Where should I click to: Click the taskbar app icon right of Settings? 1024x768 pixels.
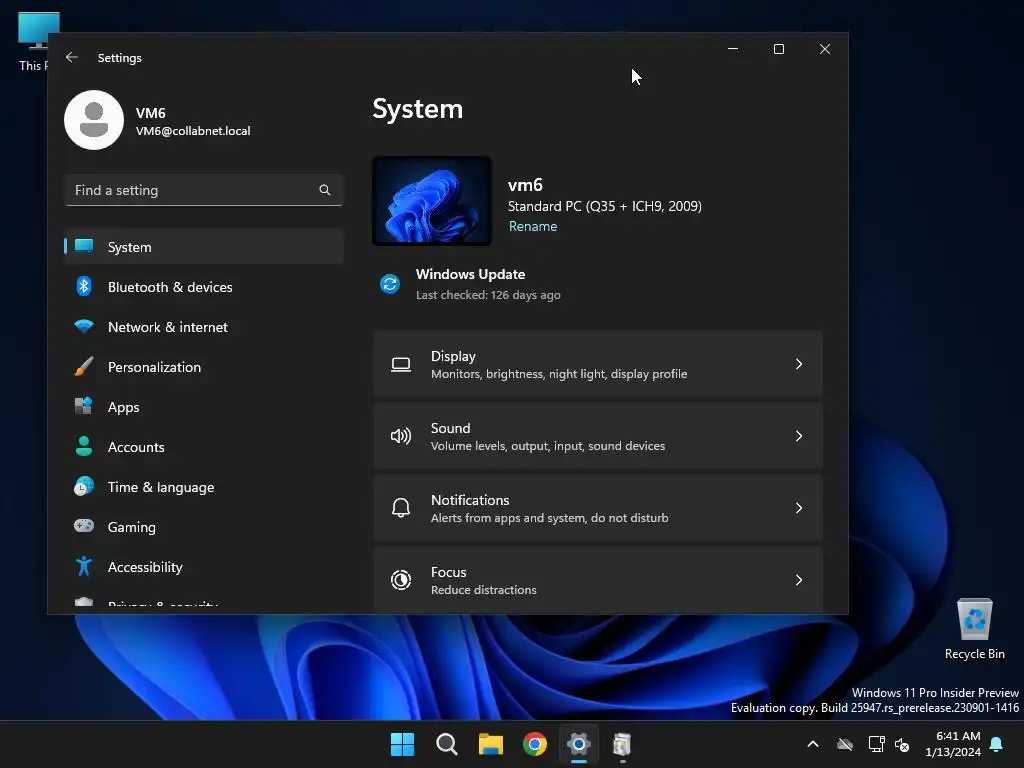point(622,744)
